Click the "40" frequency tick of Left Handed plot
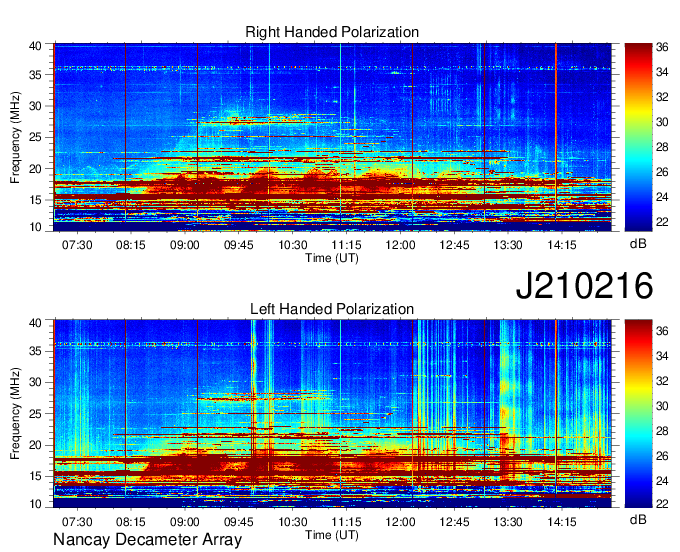 coord(36,323)
